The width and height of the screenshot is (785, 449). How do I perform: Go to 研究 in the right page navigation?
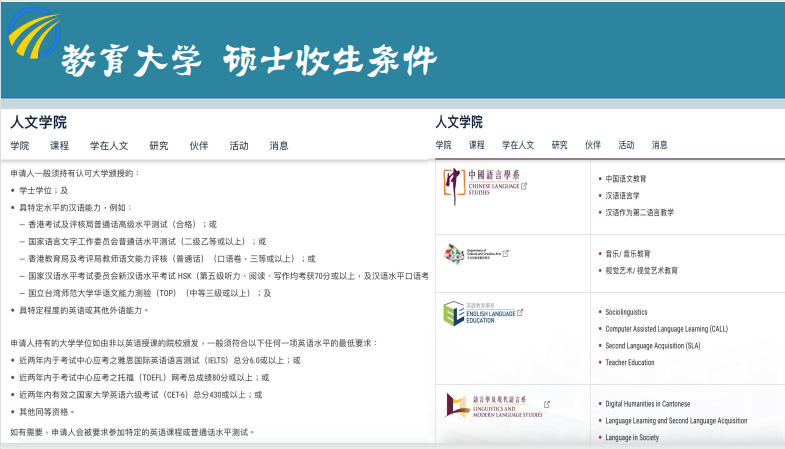(559, 145)
